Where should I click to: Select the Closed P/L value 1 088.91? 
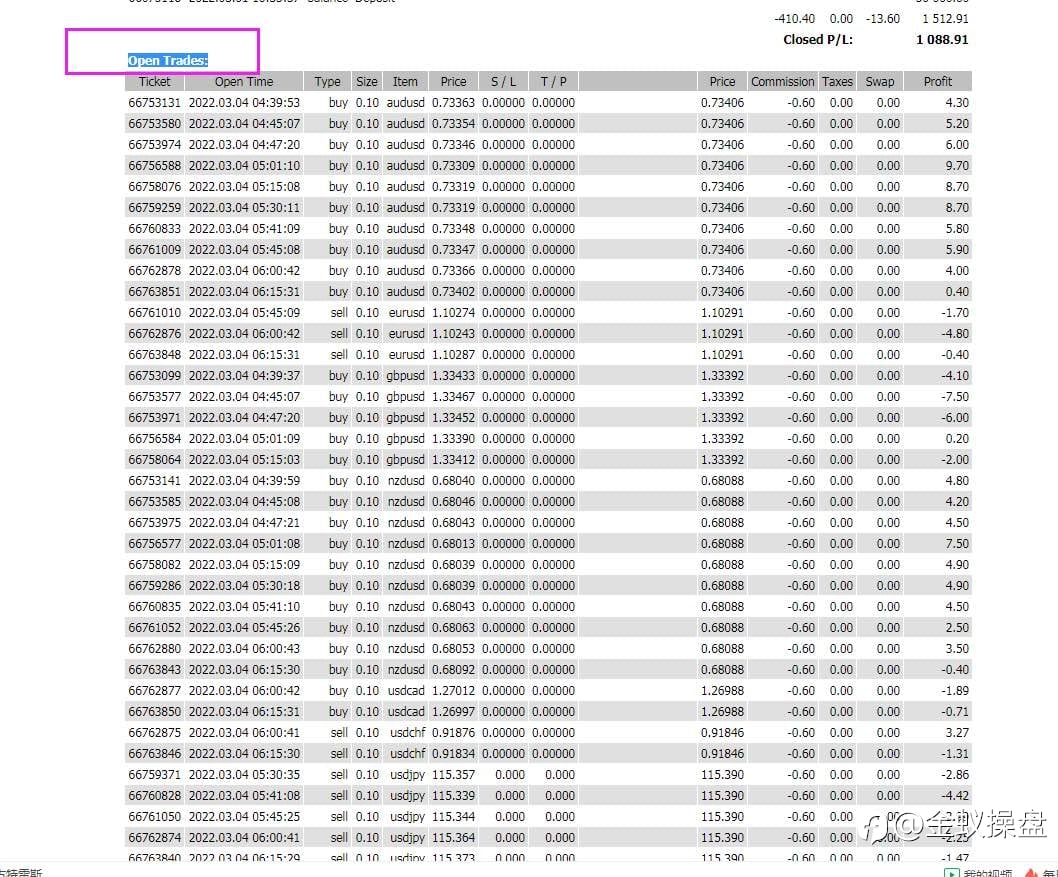pos(942,40)
